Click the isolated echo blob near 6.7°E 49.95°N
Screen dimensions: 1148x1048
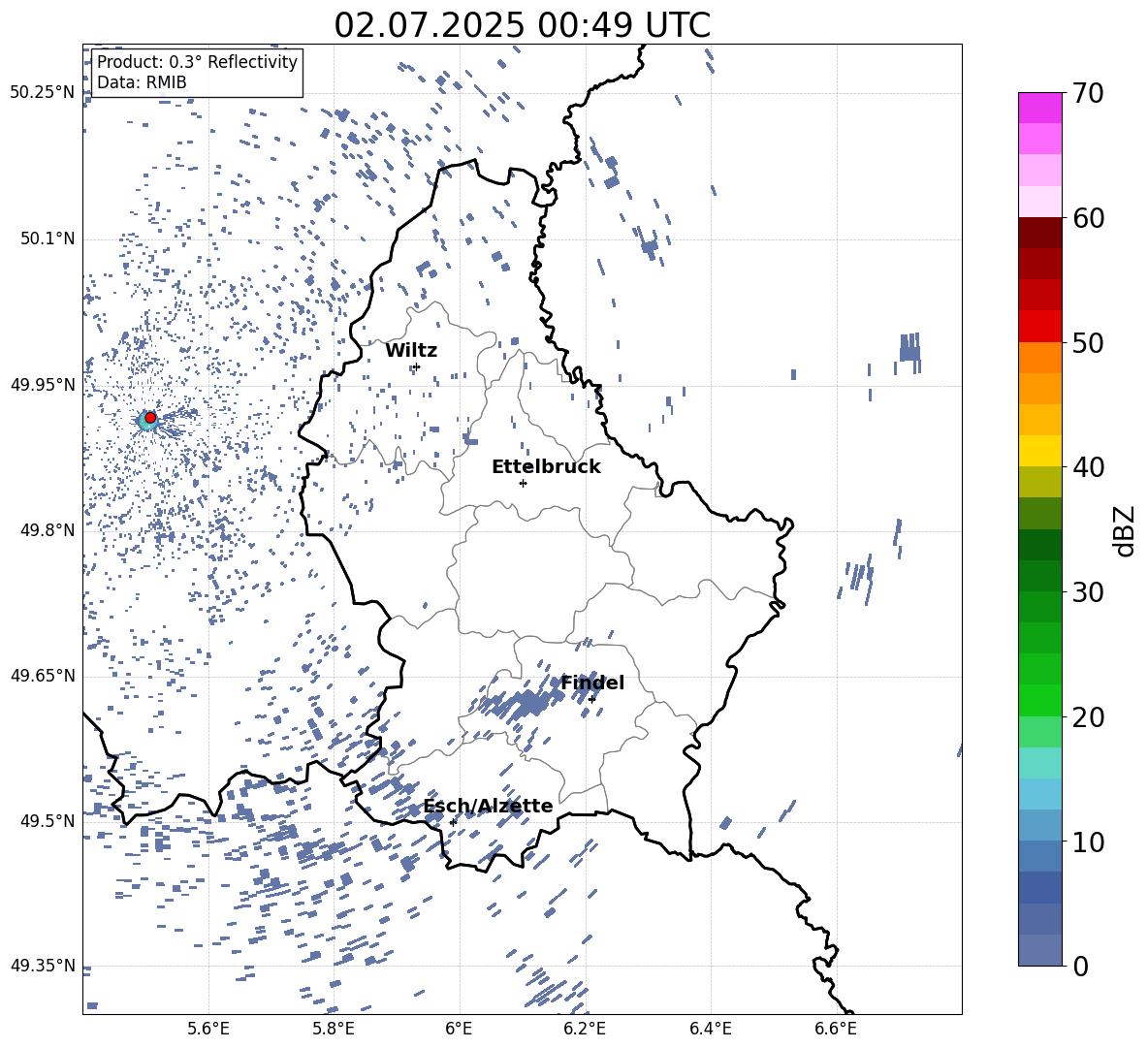pyautogui.click(x=909, y=350)
